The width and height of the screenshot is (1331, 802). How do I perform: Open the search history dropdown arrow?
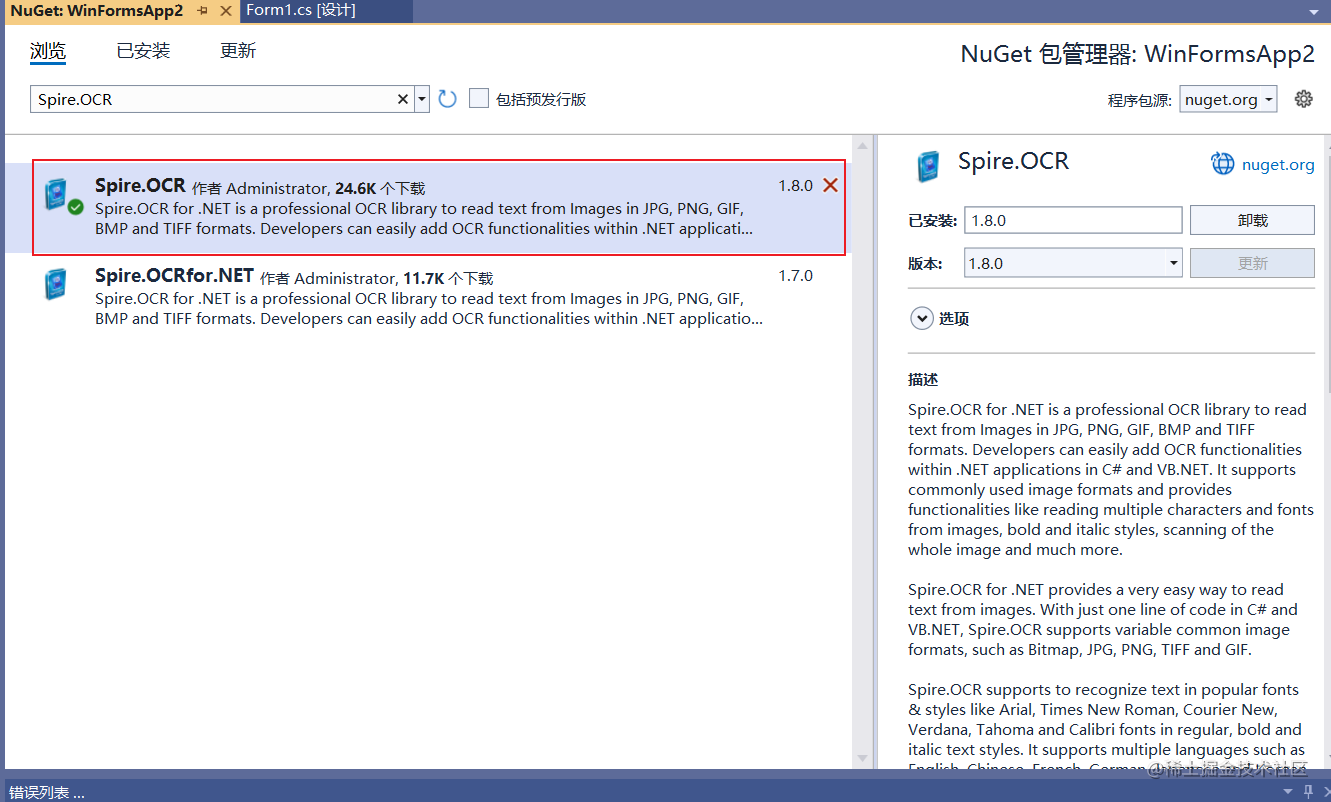(x=421, y=98)
